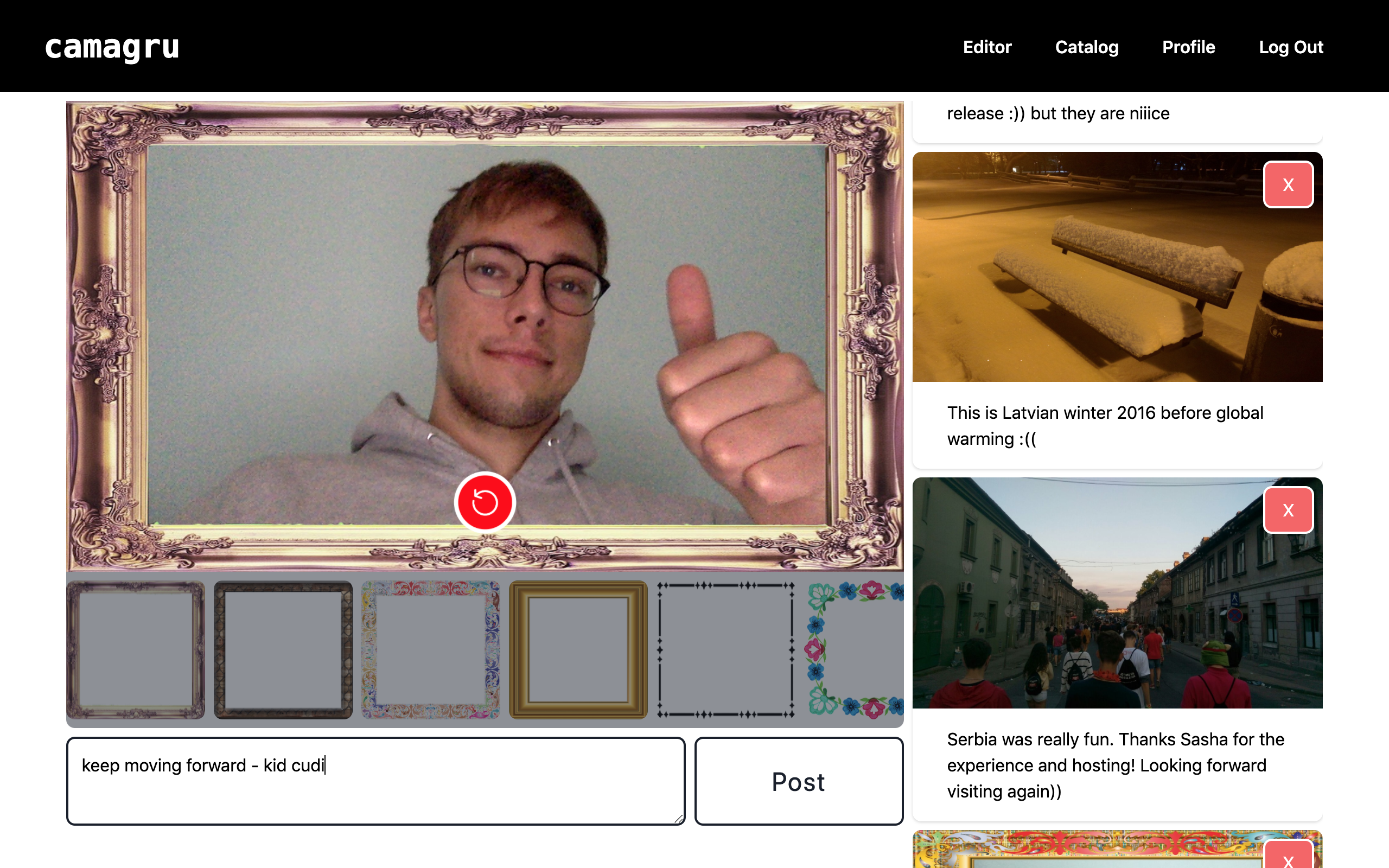
Task: Choose the colorful paisley pattern frame
Action: pyautogui.click(x=430, y=650)
